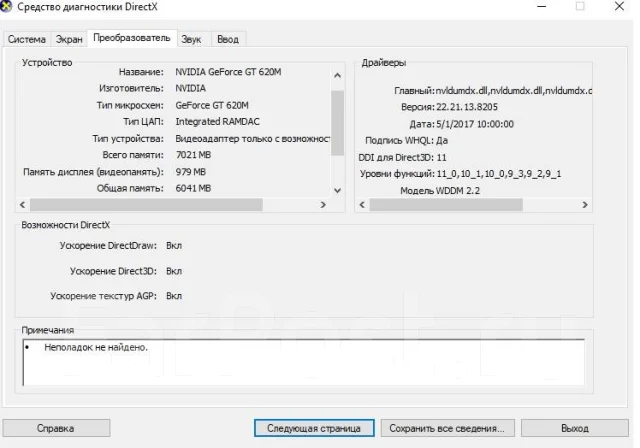Select Ускорение Direct3D Вкл value

click(174, 271)
